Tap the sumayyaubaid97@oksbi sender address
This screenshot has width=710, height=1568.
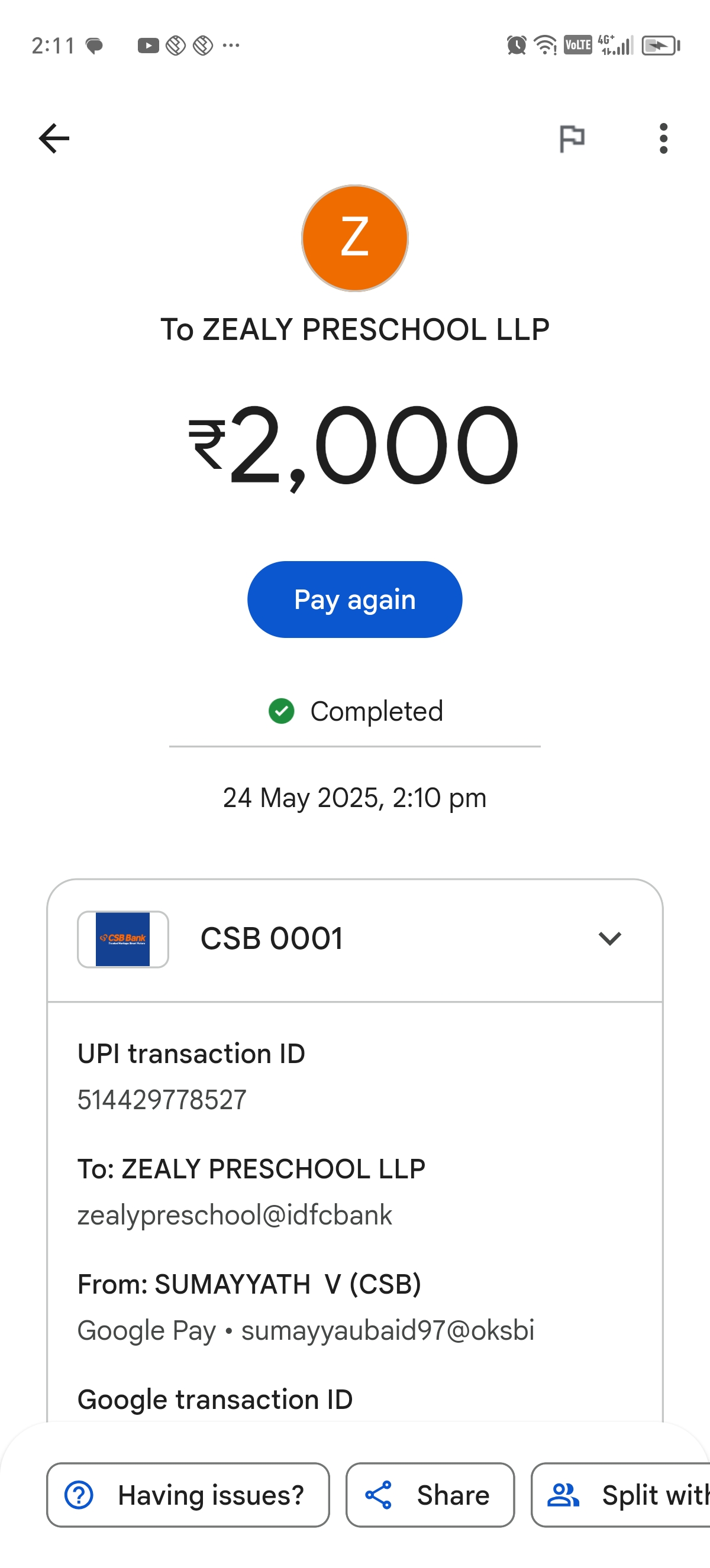[388, 1330]
